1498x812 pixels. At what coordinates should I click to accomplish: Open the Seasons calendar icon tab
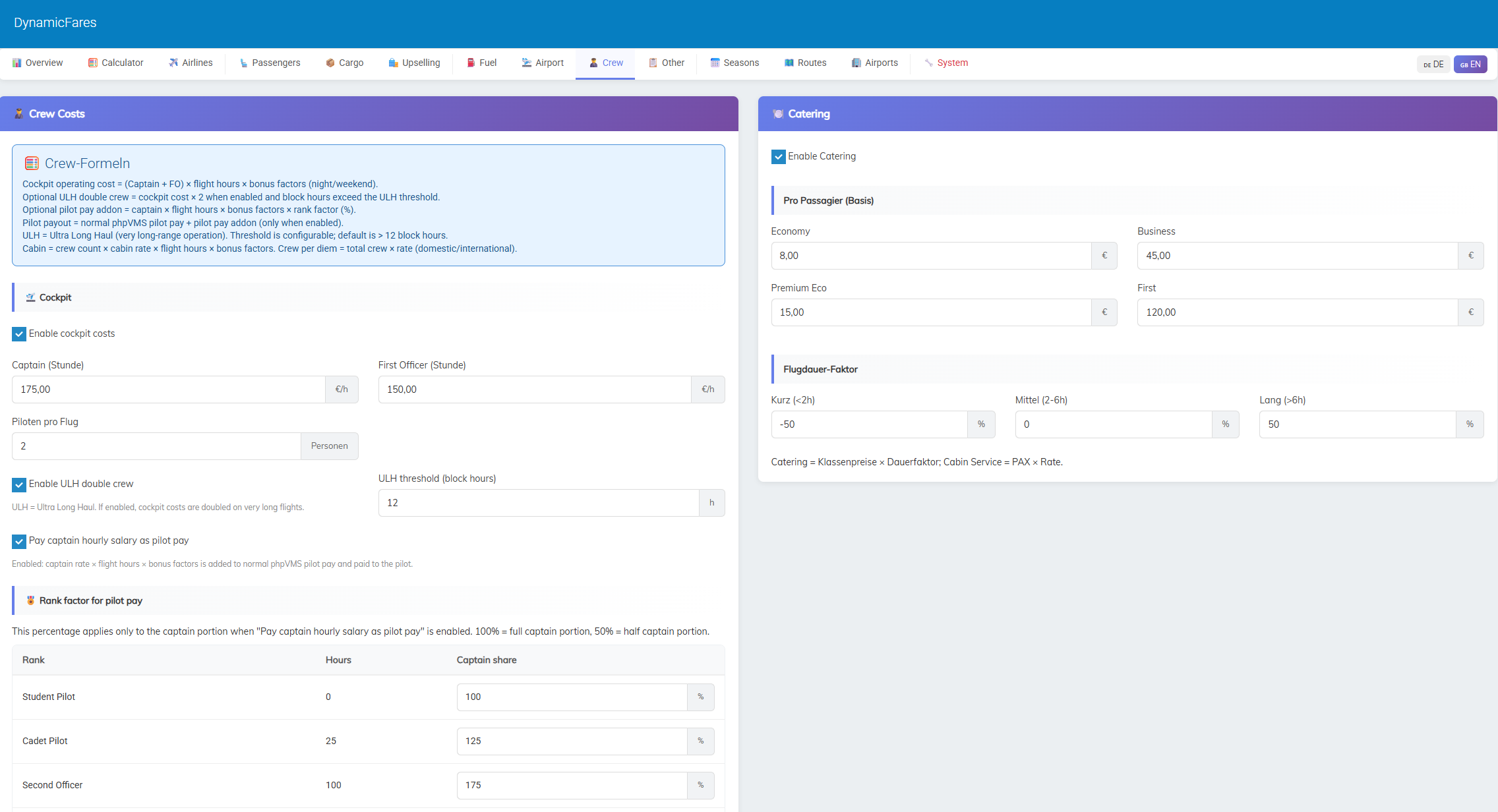[x=715, y=63]
